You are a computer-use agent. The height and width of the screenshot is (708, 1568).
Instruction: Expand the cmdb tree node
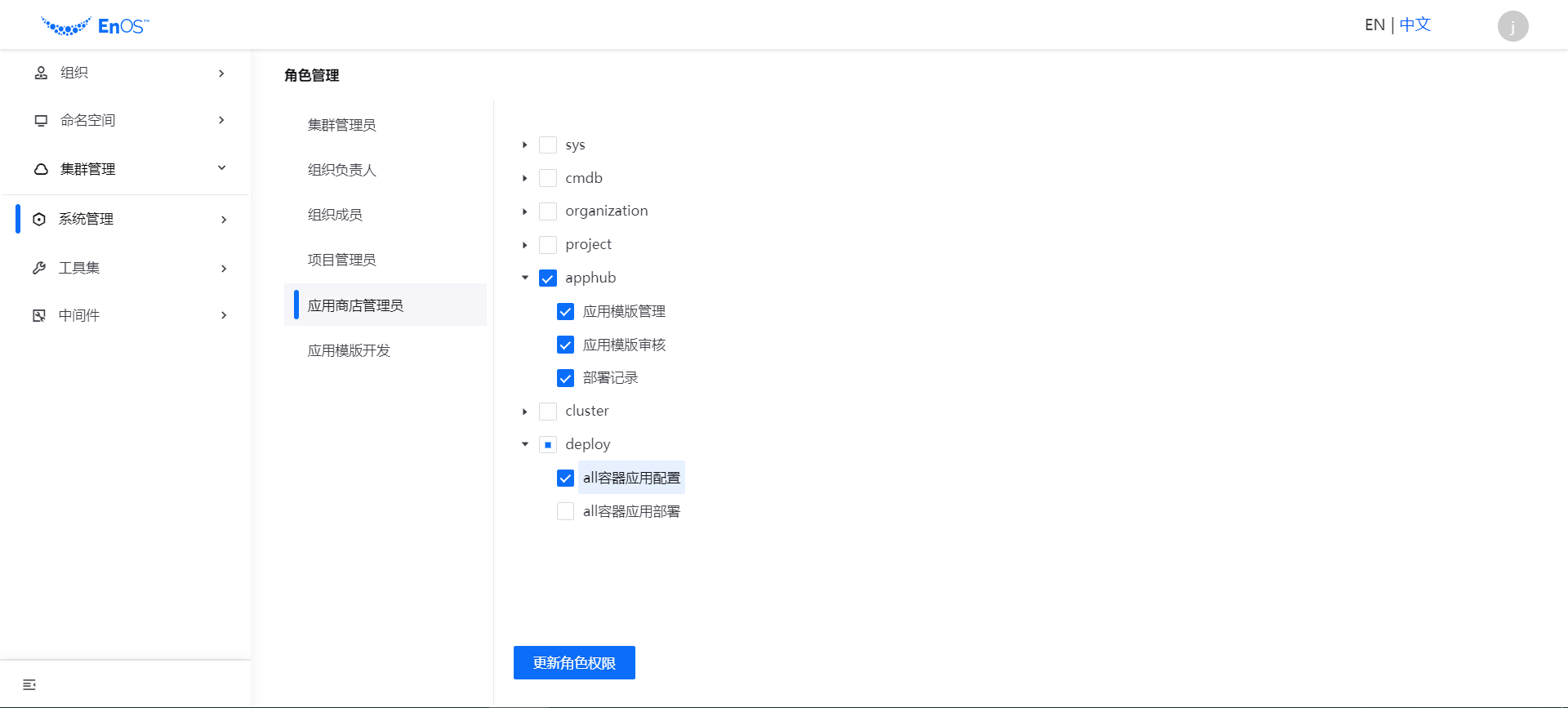525,178
